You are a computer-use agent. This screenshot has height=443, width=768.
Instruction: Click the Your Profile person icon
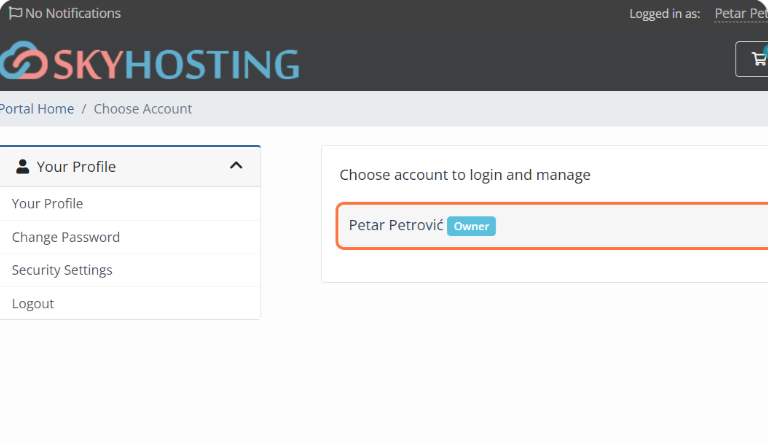(x=23, y=167)
